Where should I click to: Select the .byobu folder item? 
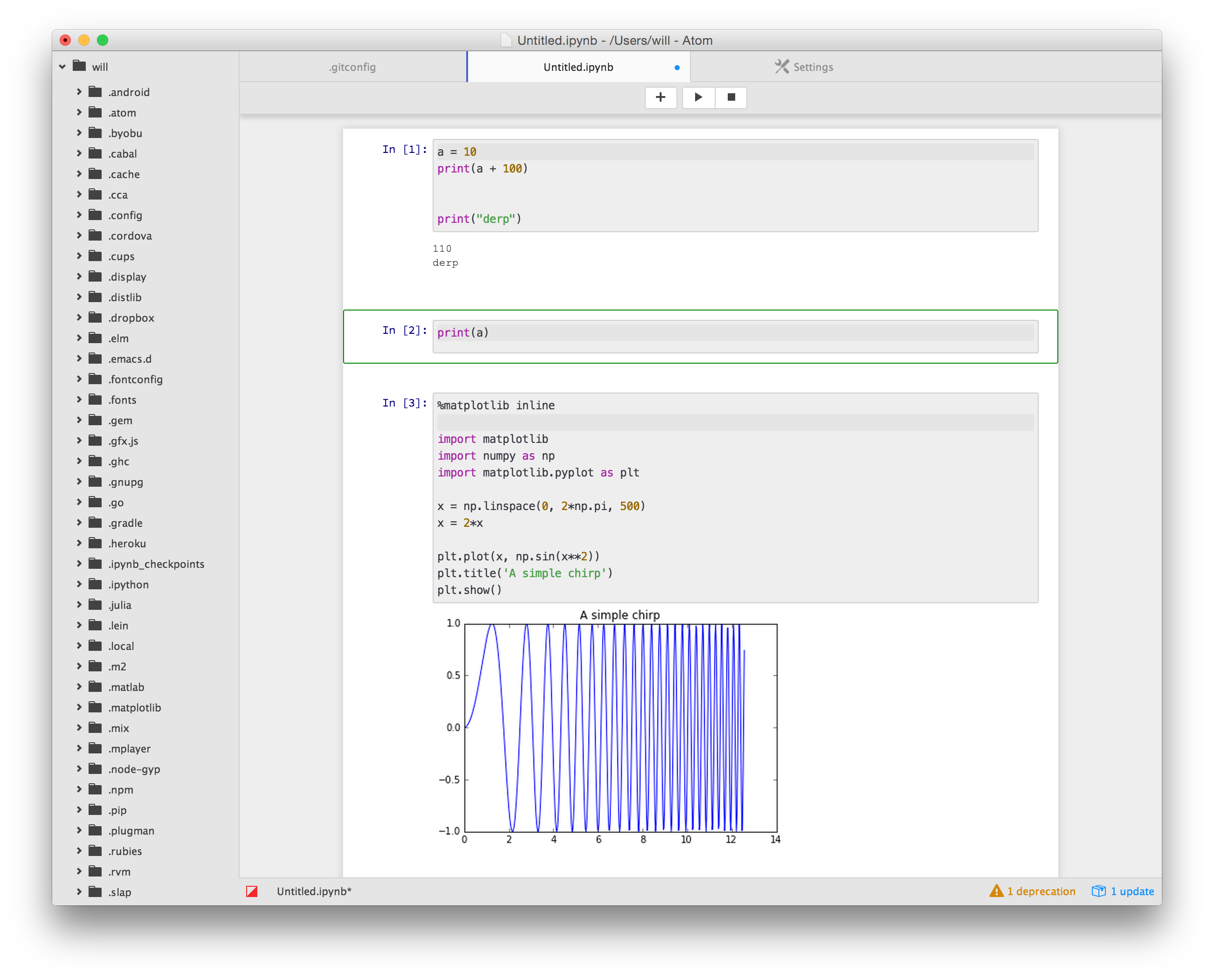coord(125,132)
